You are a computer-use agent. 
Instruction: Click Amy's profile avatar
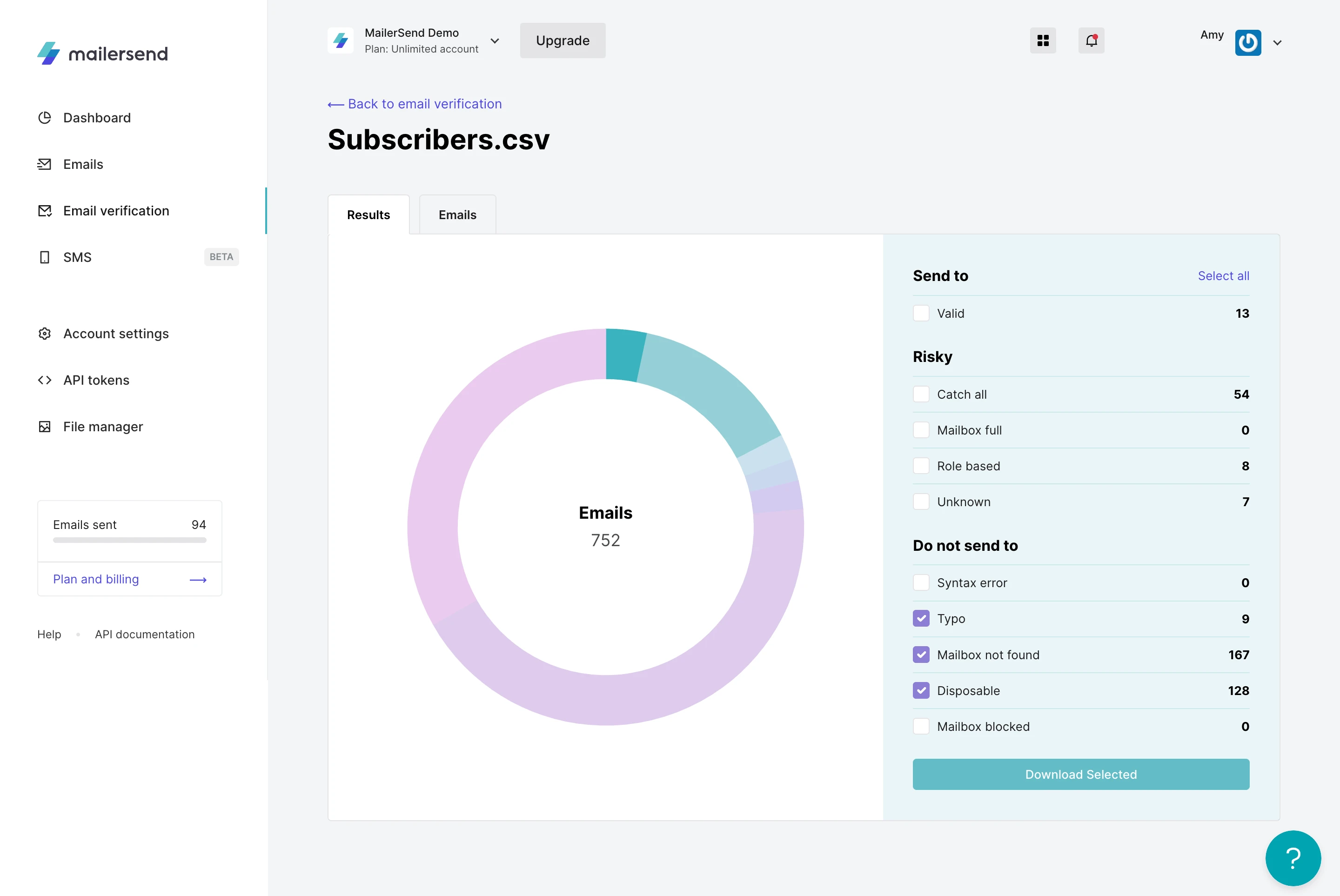tap(1248, 43)
